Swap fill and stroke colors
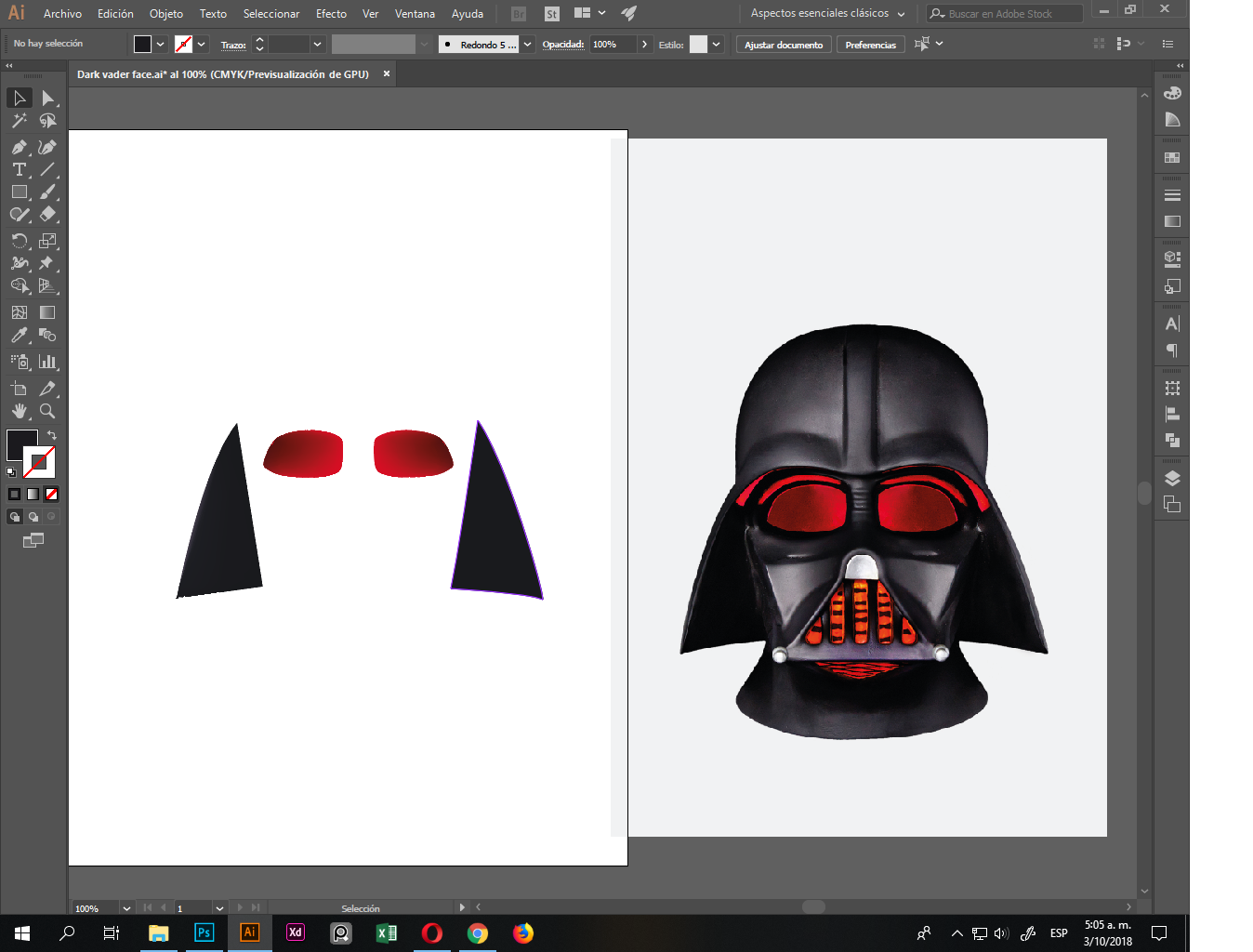 click(52, 435)
